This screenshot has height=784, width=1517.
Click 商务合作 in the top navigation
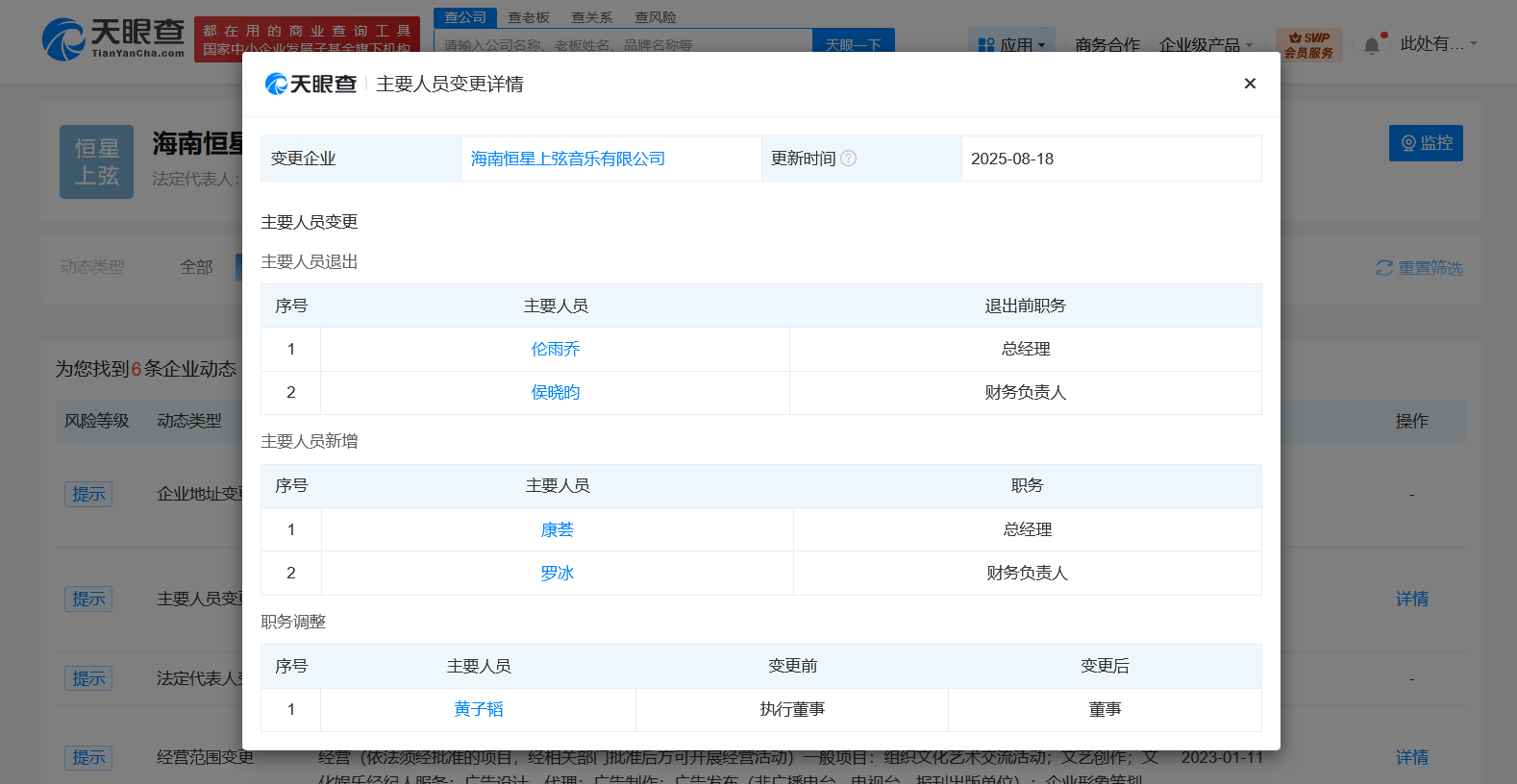(x=1107, y=45)
